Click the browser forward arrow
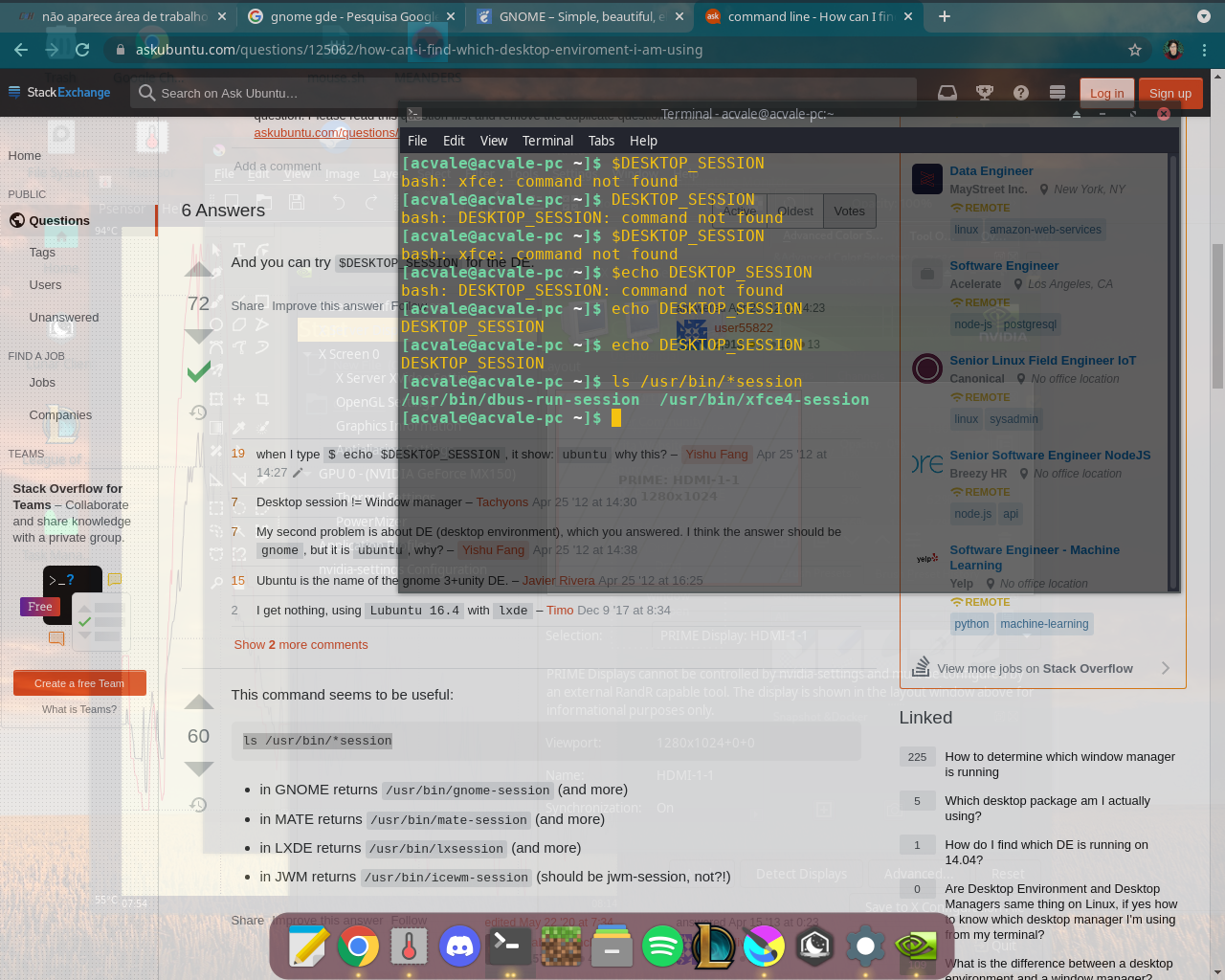The width and height of the screenshot is (1225, 980). [52, 50]
